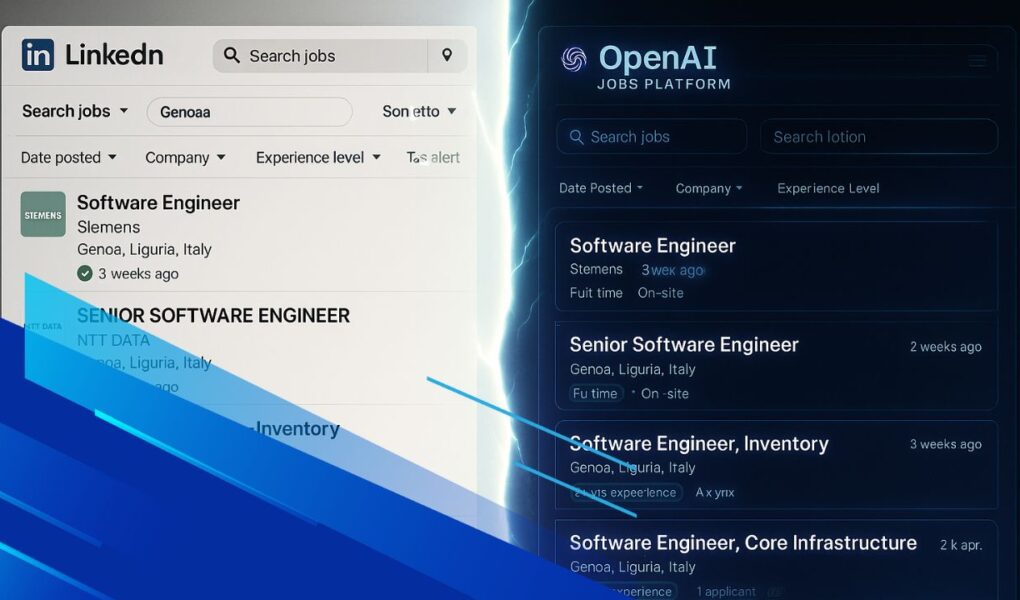This screenshot has height=600, width=1020.
Task: Click the LinkedIn 'Search jobs' top search field
Action: click(x=320, y=55)
